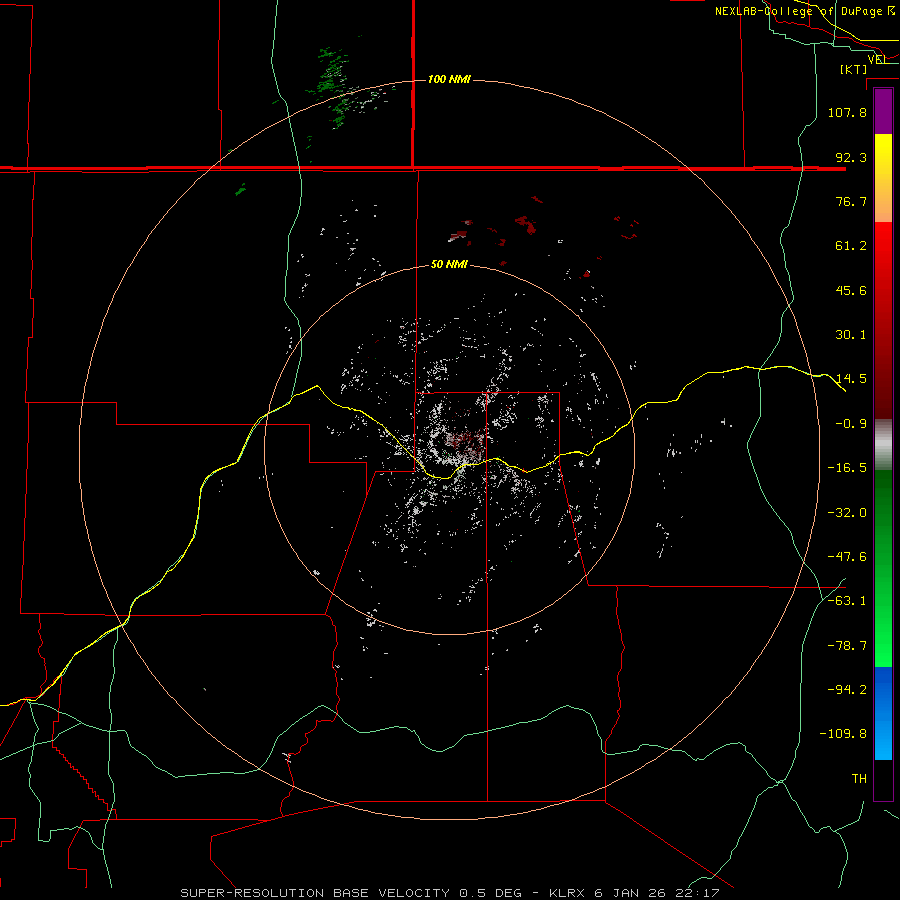The width and height of the screenshot is (900, 900).
Task: Click the 50 NMI range ring label
Action: tap(449, 264)
